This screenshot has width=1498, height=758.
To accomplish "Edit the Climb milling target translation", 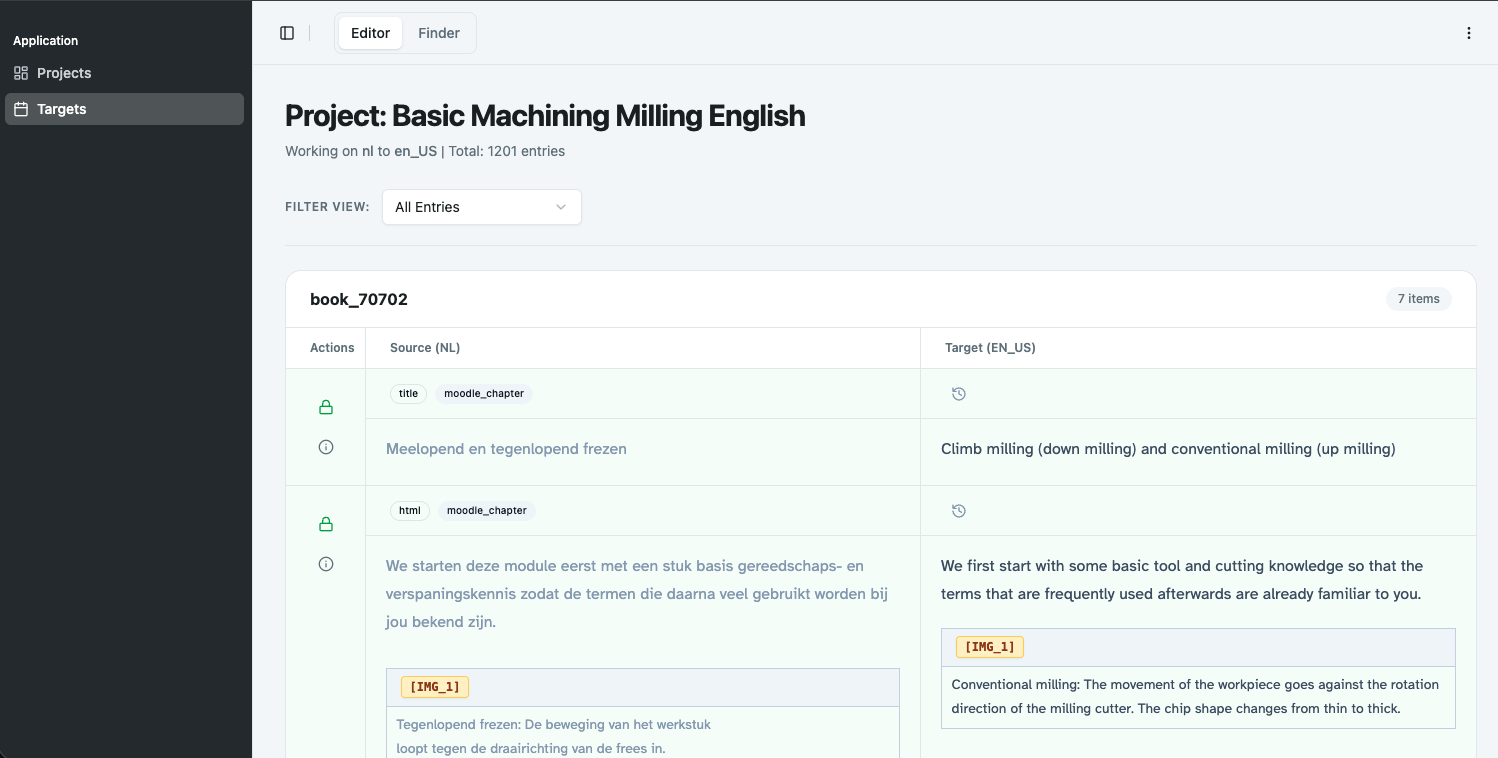I will (x=1168, y=449).
